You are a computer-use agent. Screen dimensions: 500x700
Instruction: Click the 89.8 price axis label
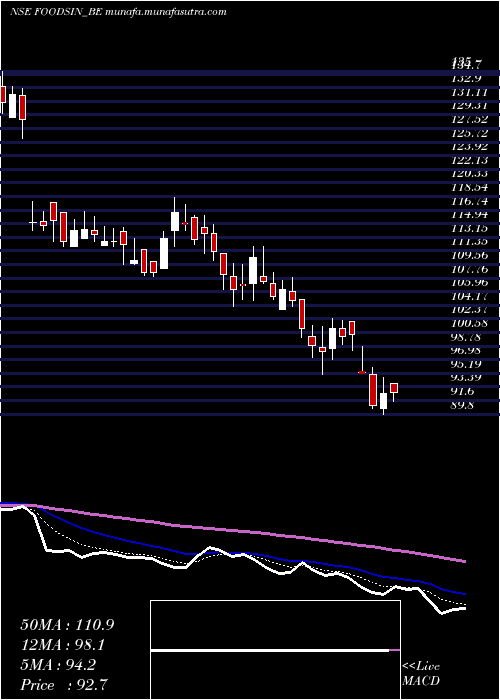point(464,405)
